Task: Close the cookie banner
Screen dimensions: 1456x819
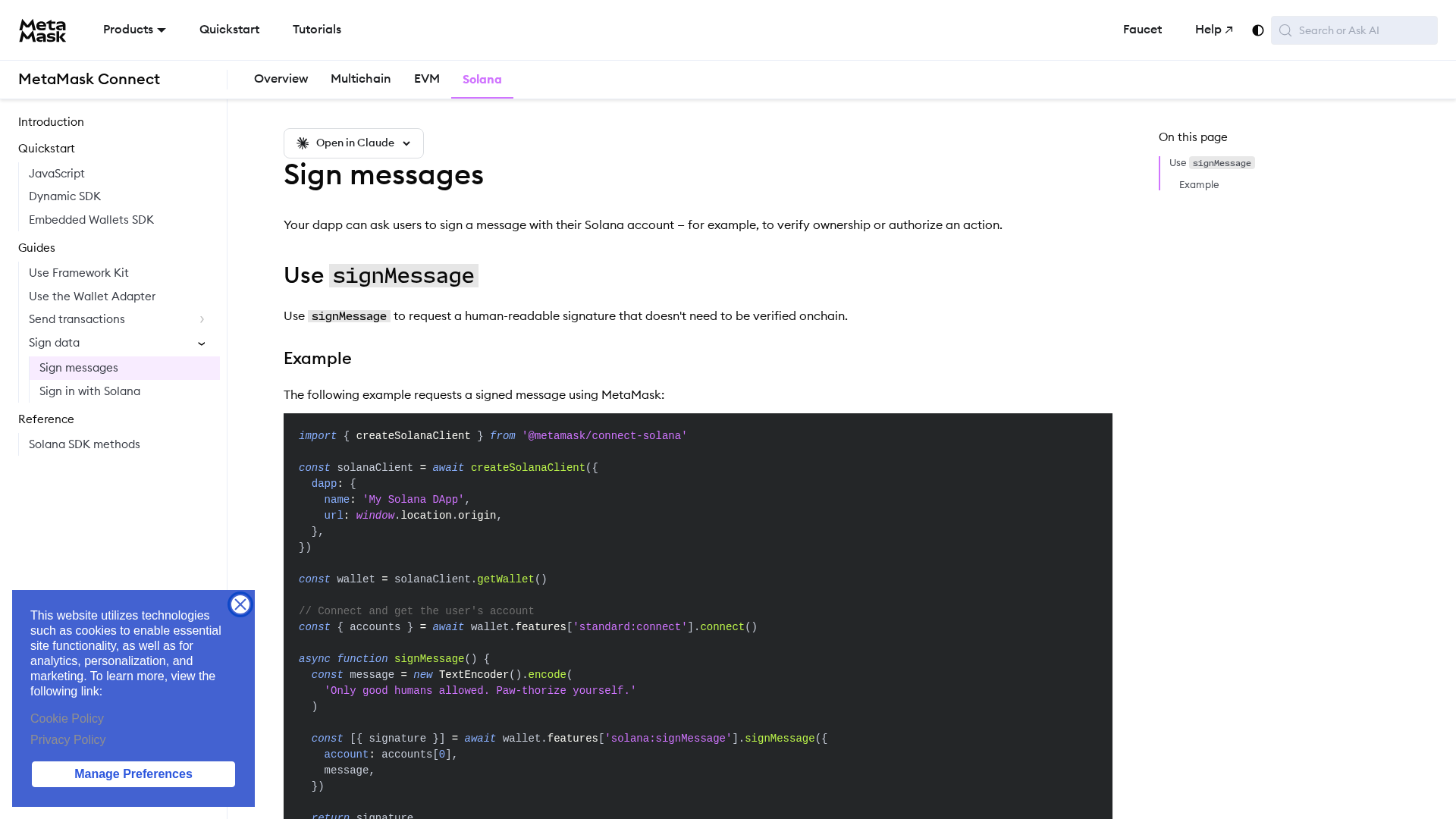Action: [x=240, y=604]
